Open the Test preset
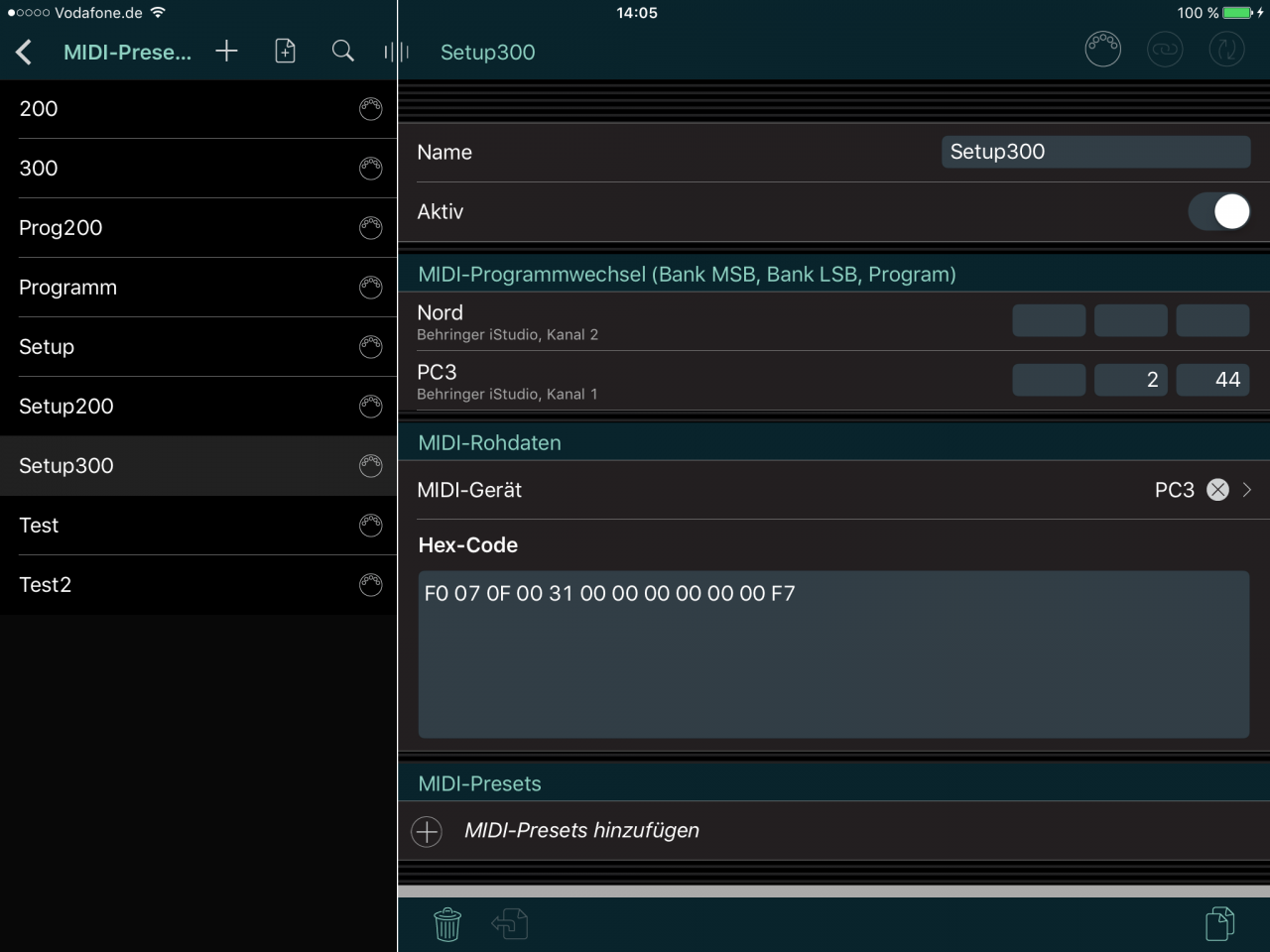This screenshot has width=1270, height=952. [198, 526]
